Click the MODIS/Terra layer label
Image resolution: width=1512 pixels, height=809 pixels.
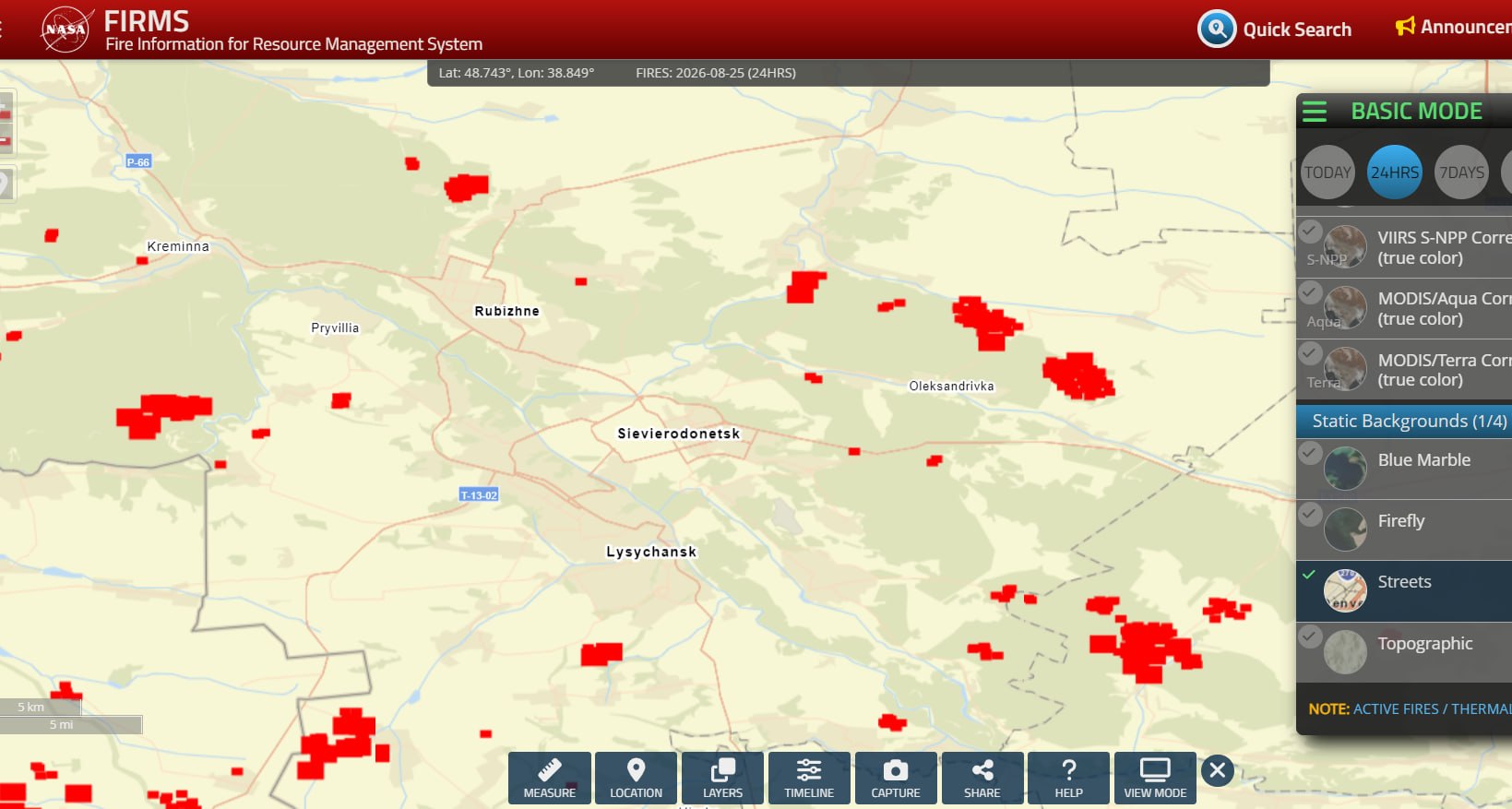tap(1445, 370)
